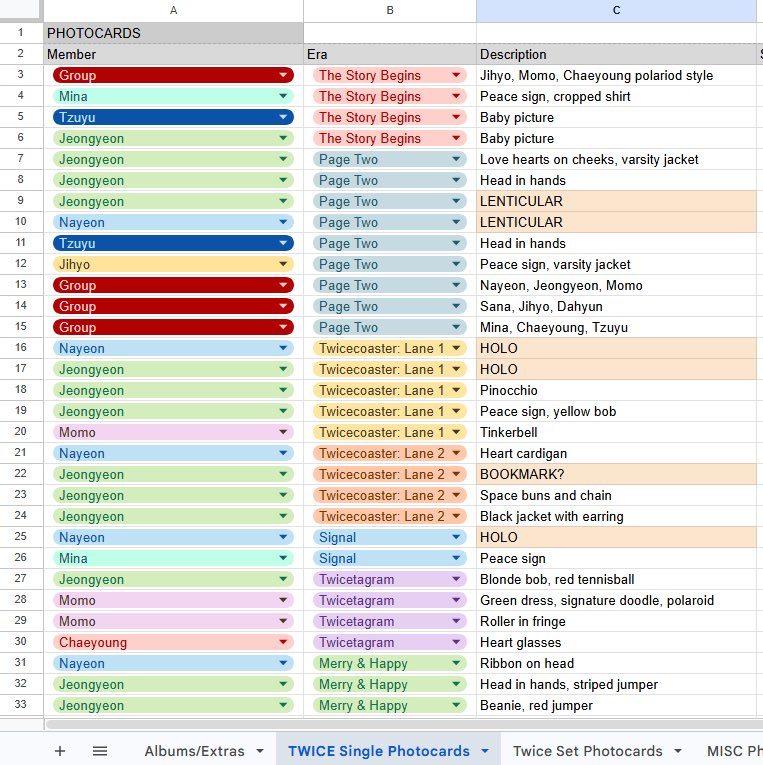Select cell 'Love hearts on cheeks, varsity jacket'
Screen dimensions: 763x765
(616, 159)
